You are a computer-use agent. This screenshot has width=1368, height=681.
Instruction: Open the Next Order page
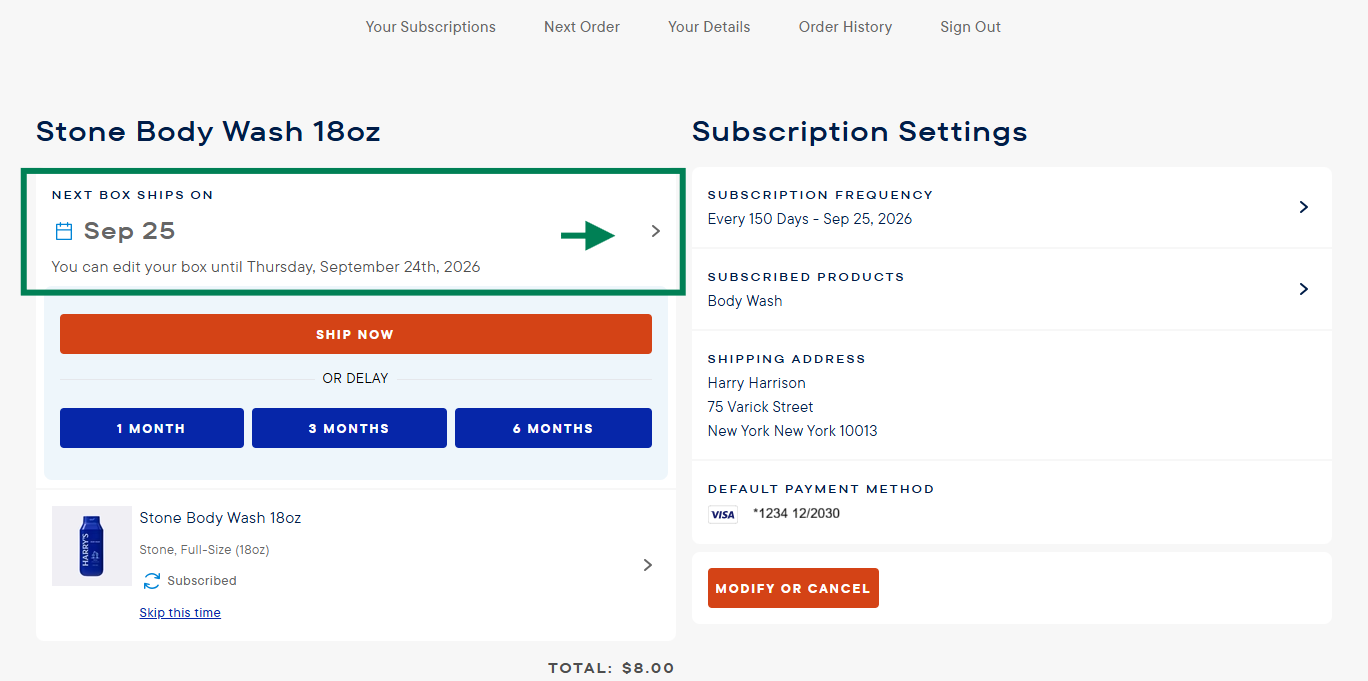point(582,27)
